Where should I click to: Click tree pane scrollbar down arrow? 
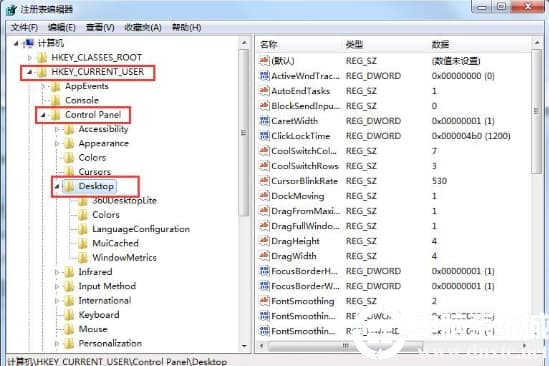(x=244, y=346)
